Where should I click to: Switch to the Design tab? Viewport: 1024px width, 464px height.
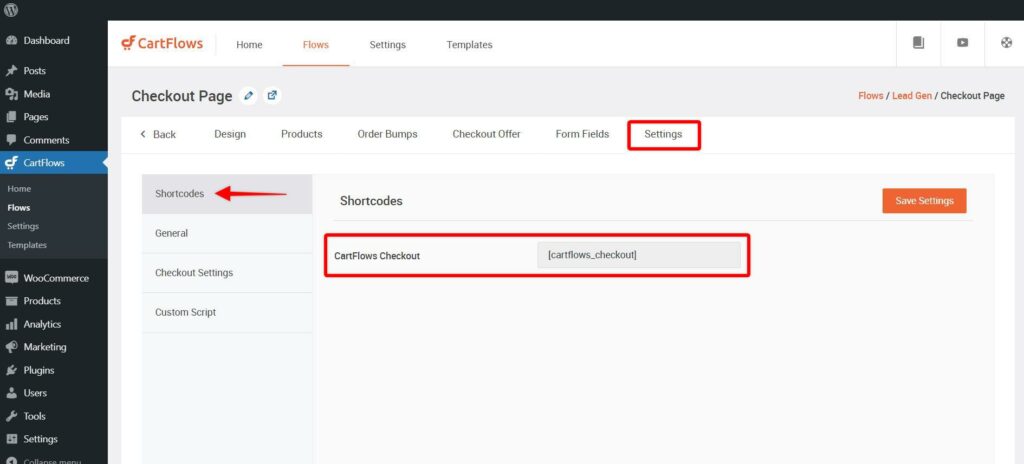(x=230, y=134)
